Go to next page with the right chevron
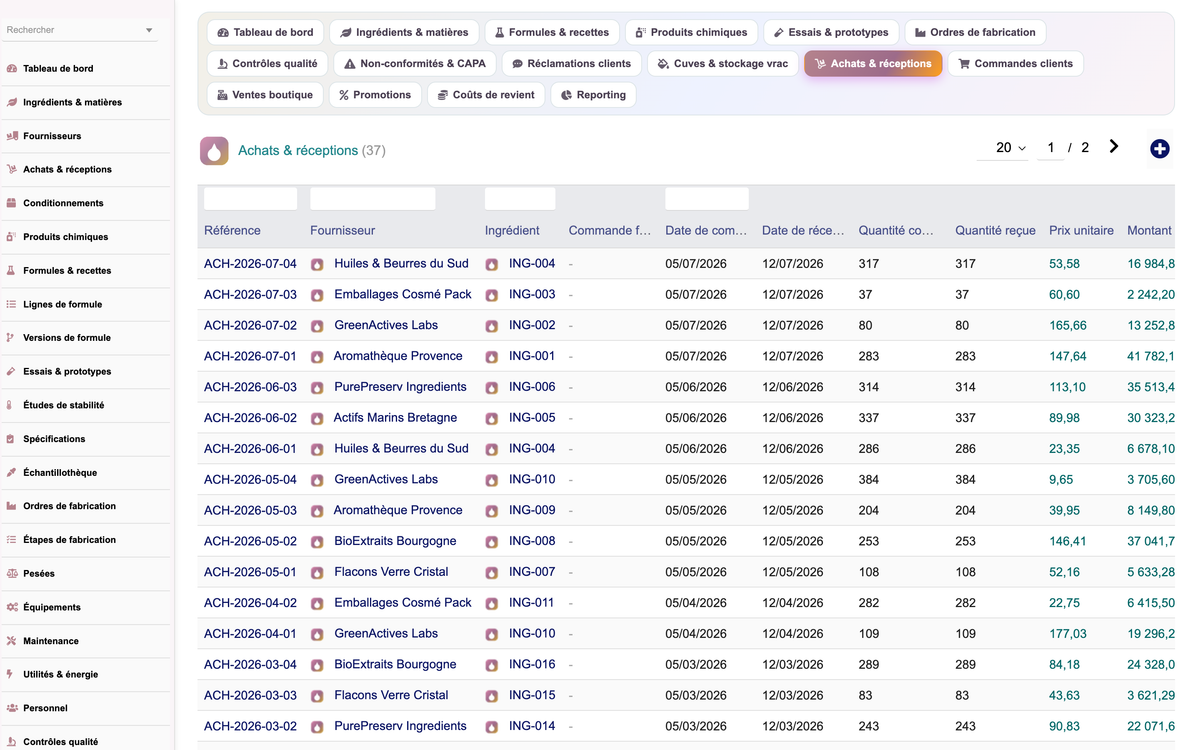 click(x=1114, y=147)
